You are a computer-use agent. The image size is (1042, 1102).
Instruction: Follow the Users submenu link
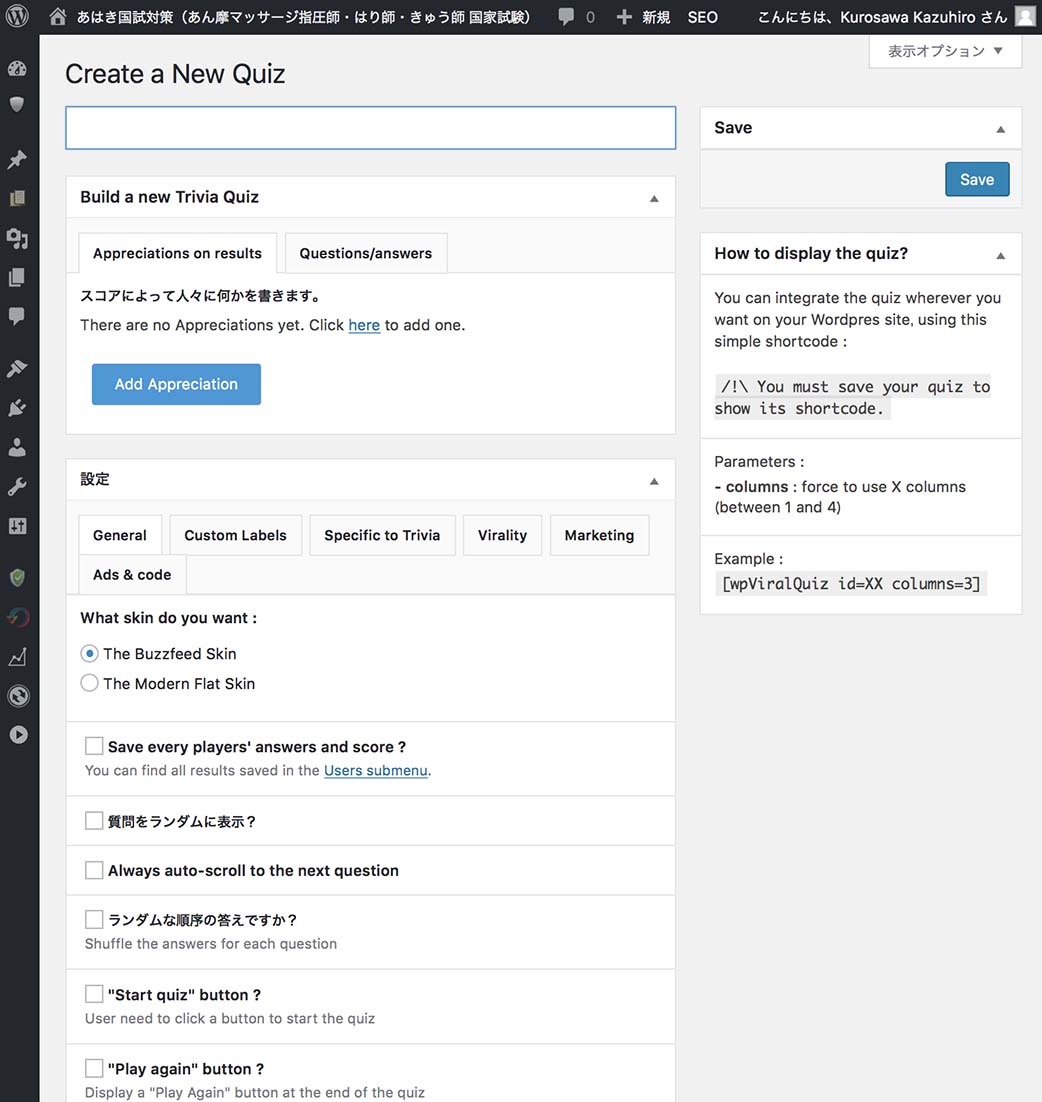coord(376,771)
